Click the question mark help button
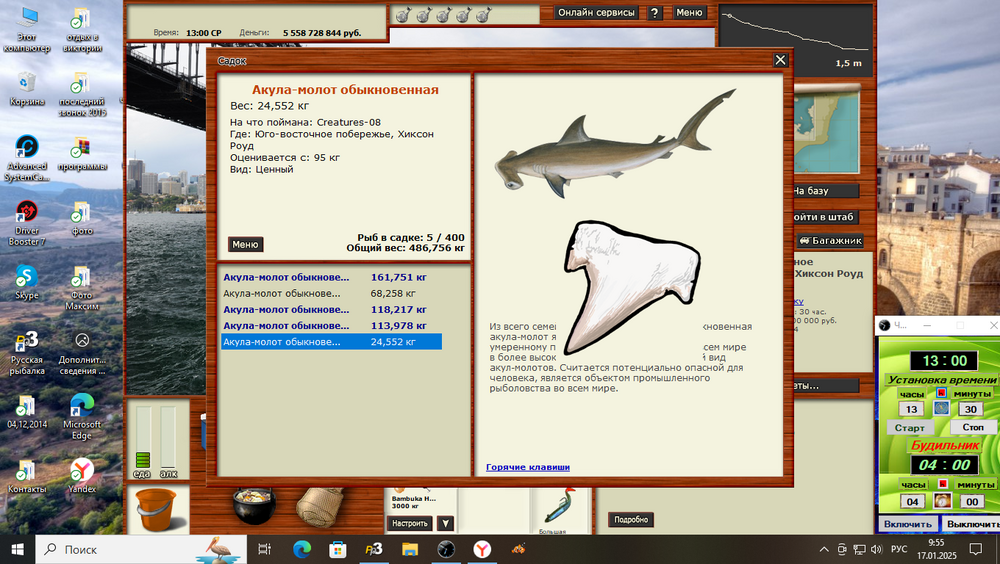 (654, 13)
